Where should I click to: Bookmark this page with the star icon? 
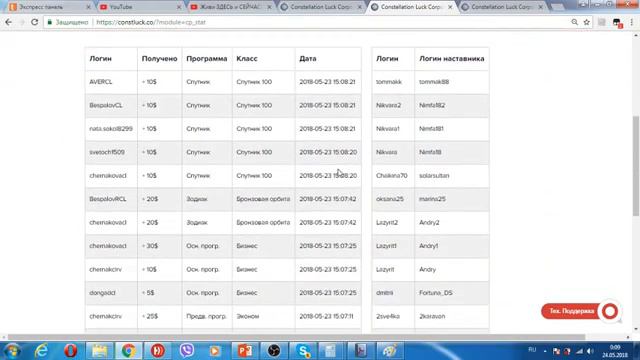(x=587, y=22)
